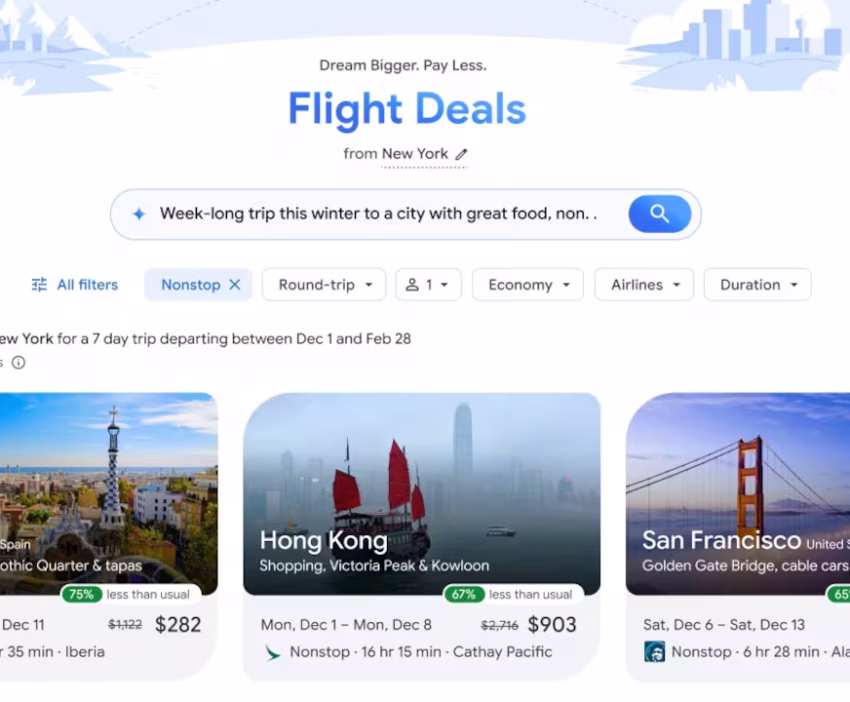The height and width of the screenshot is (702, 850).
Task: Click the Cathay Pacific airline logo
Action: click(x=272, y=652)
